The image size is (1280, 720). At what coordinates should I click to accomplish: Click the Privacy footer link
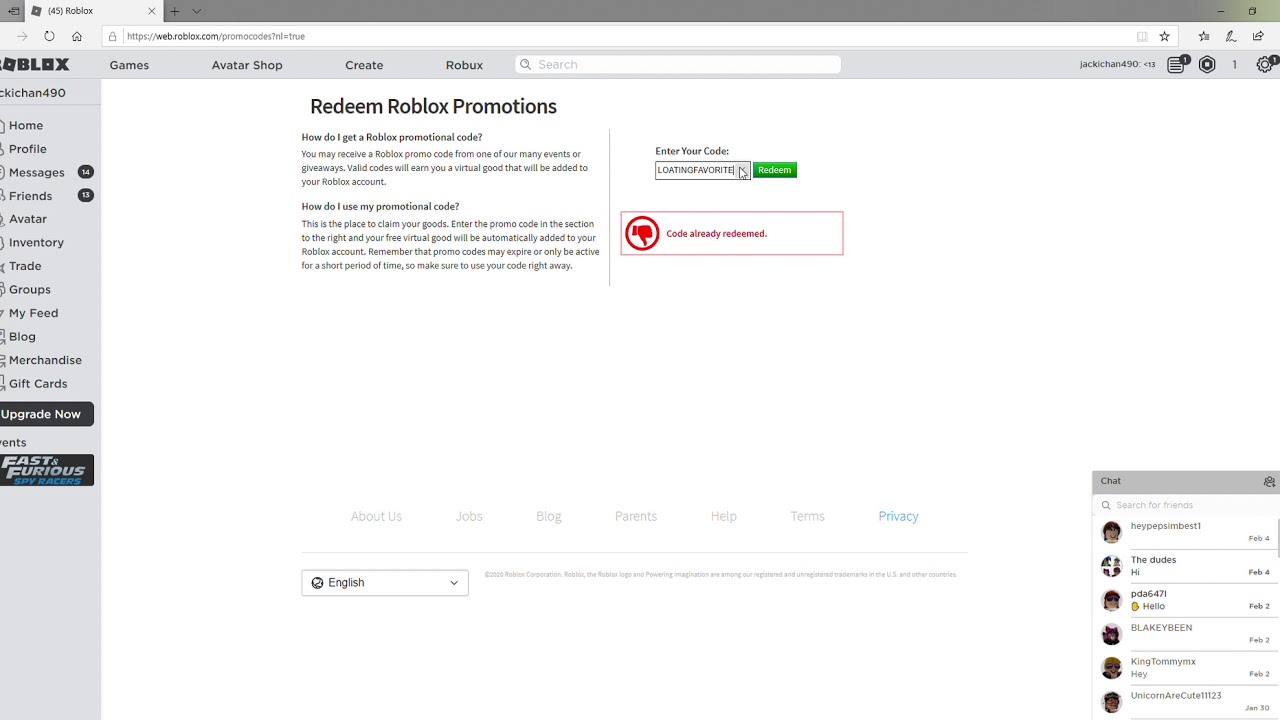coord(898,516)
